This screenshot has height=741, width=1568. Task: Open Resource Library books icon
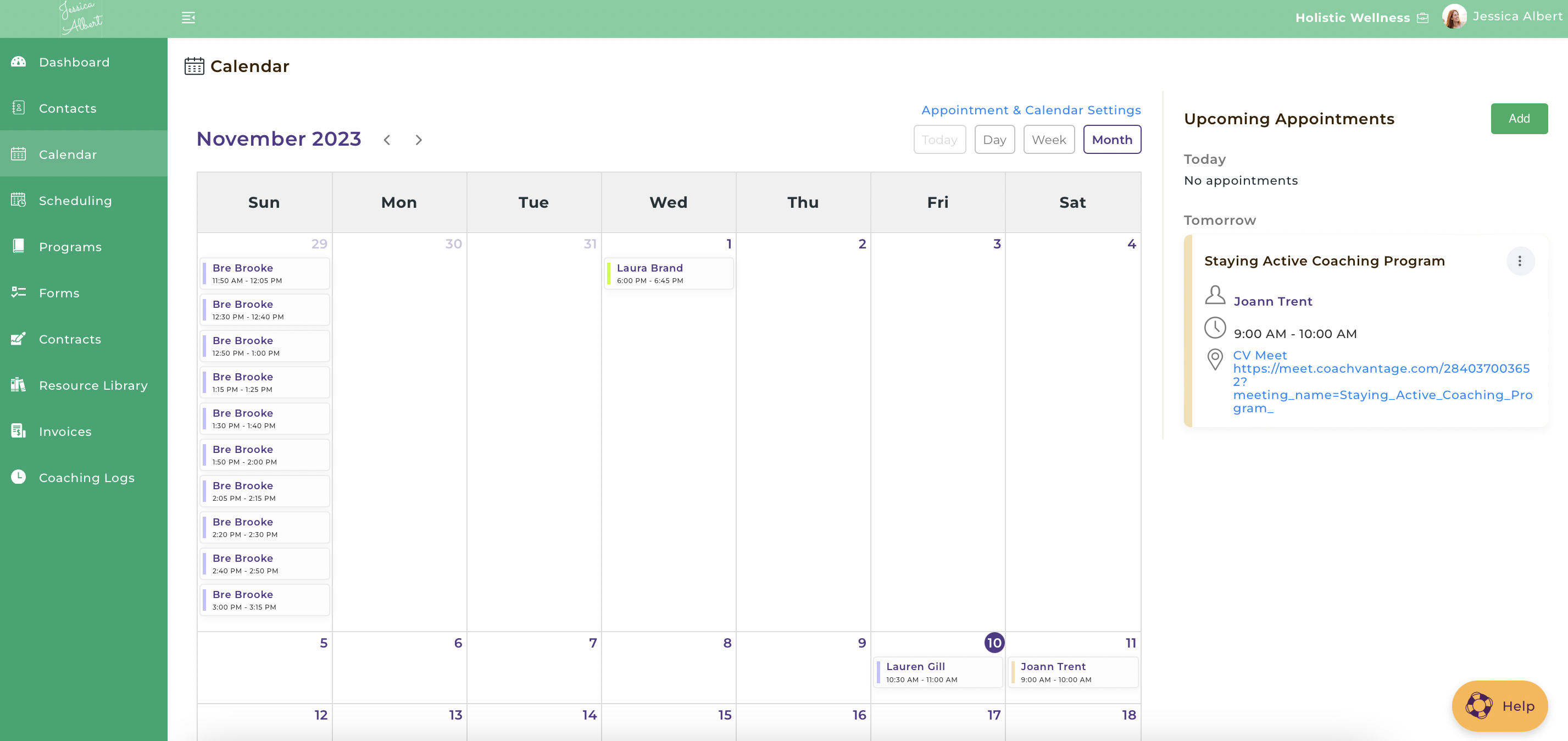click(x=19, y=385)
